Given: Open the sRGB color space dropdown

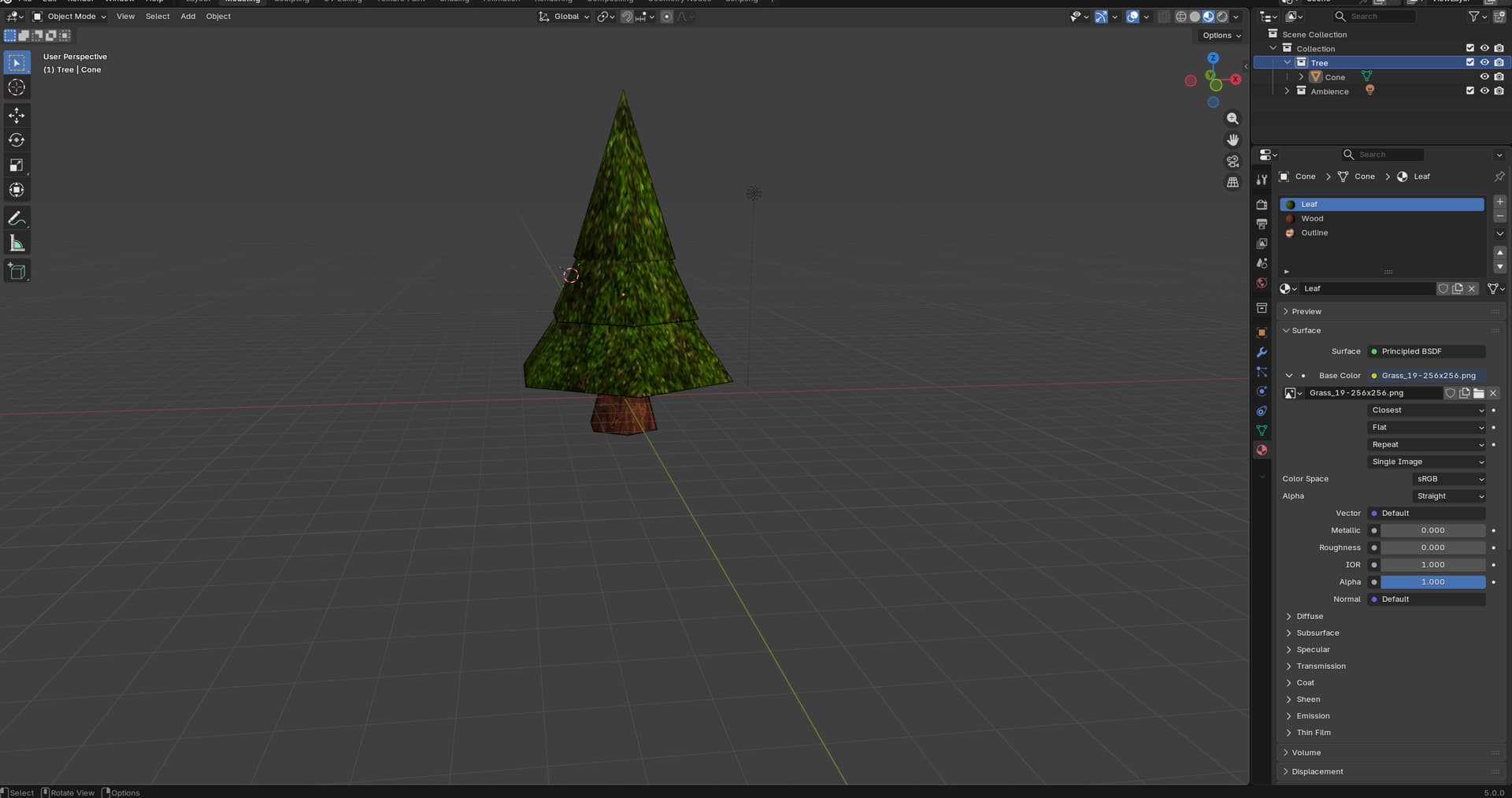Looking at the screenshot, I should click(1450, 479).
